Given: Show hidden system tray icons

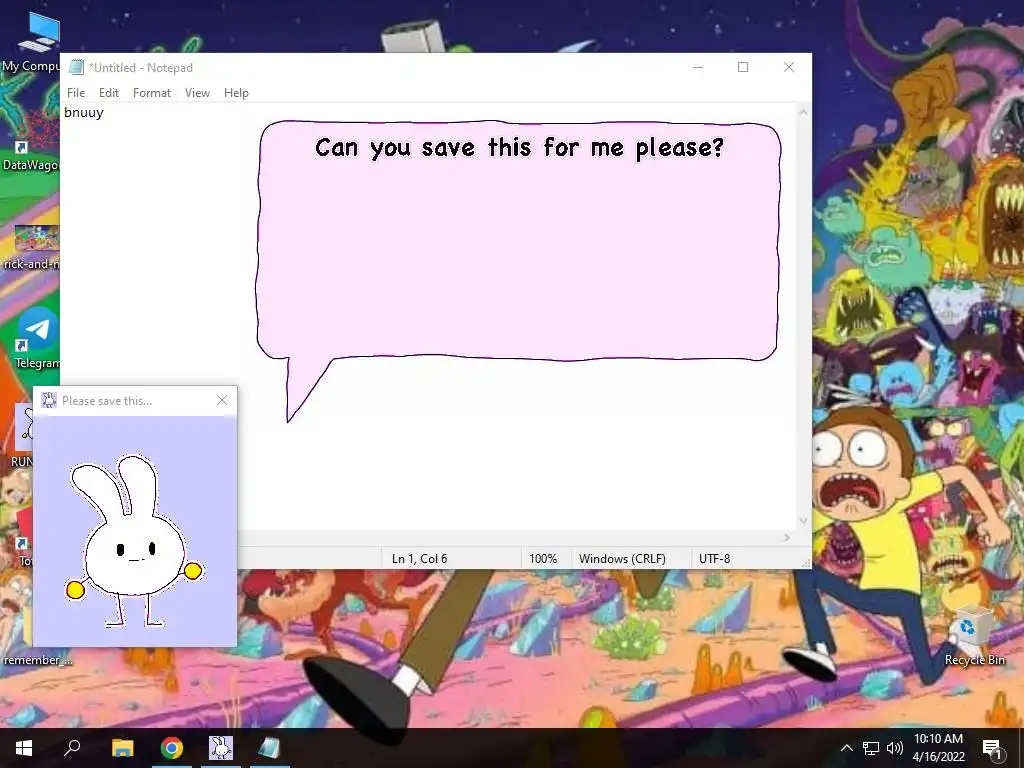Looking at the screenshot, I should coord(846,748).
